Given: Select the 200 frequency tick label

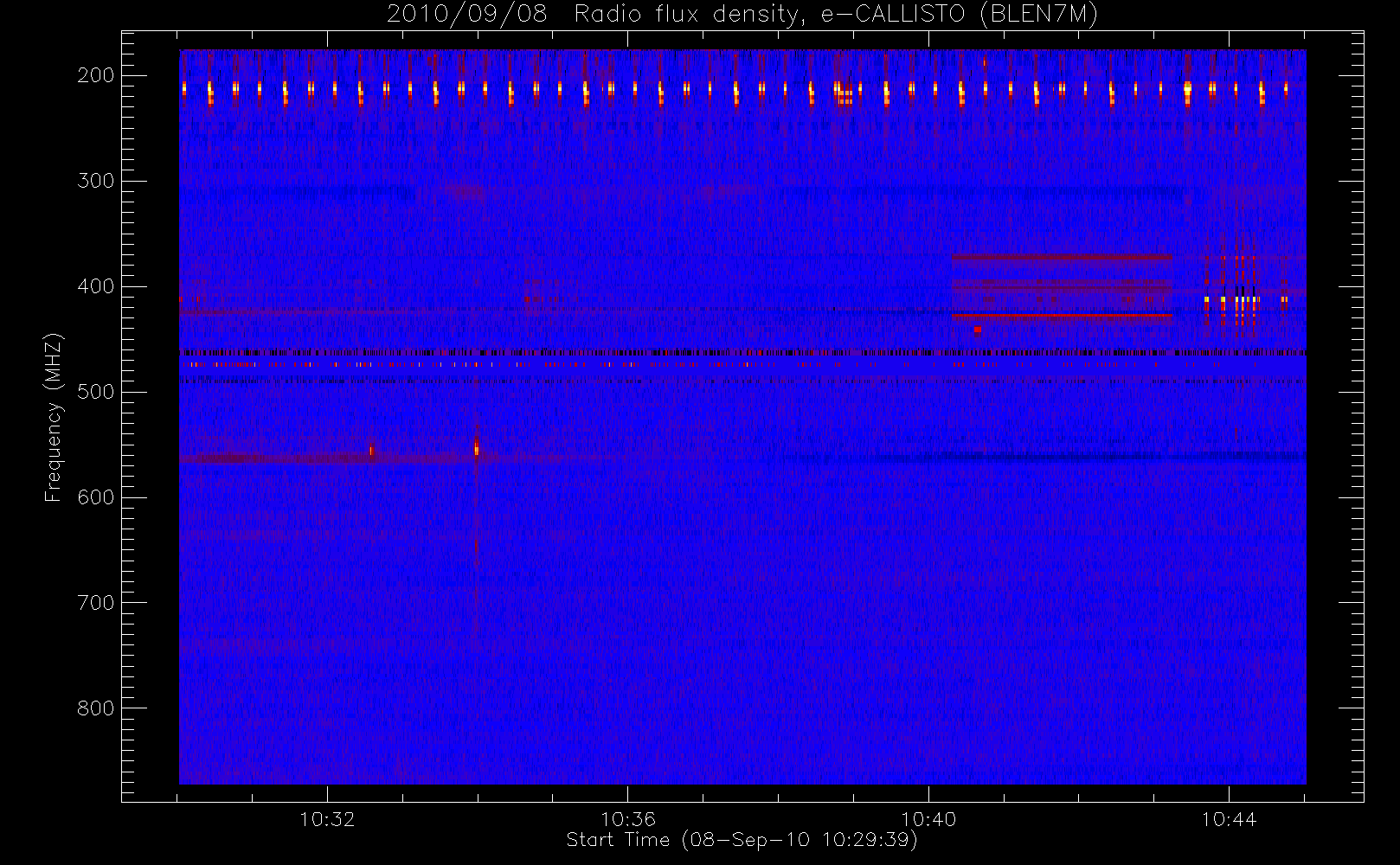Looking at the screenshot, I should 95,75.
